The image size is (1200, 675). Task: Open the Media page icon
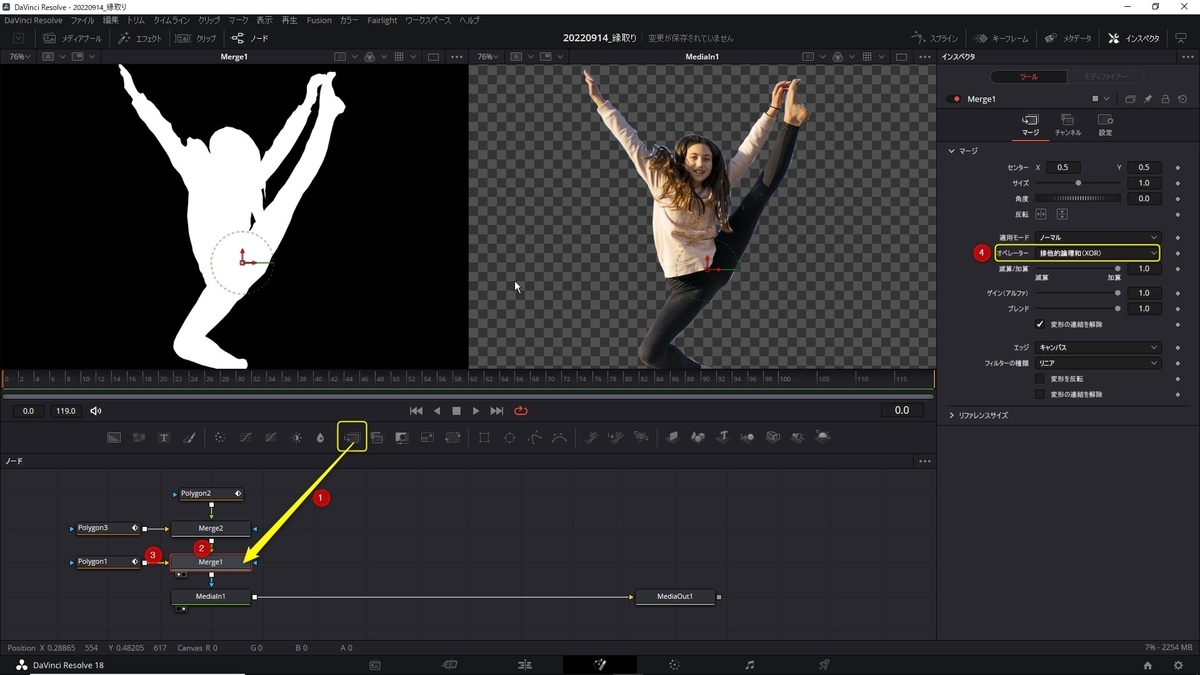click(375, 664)
